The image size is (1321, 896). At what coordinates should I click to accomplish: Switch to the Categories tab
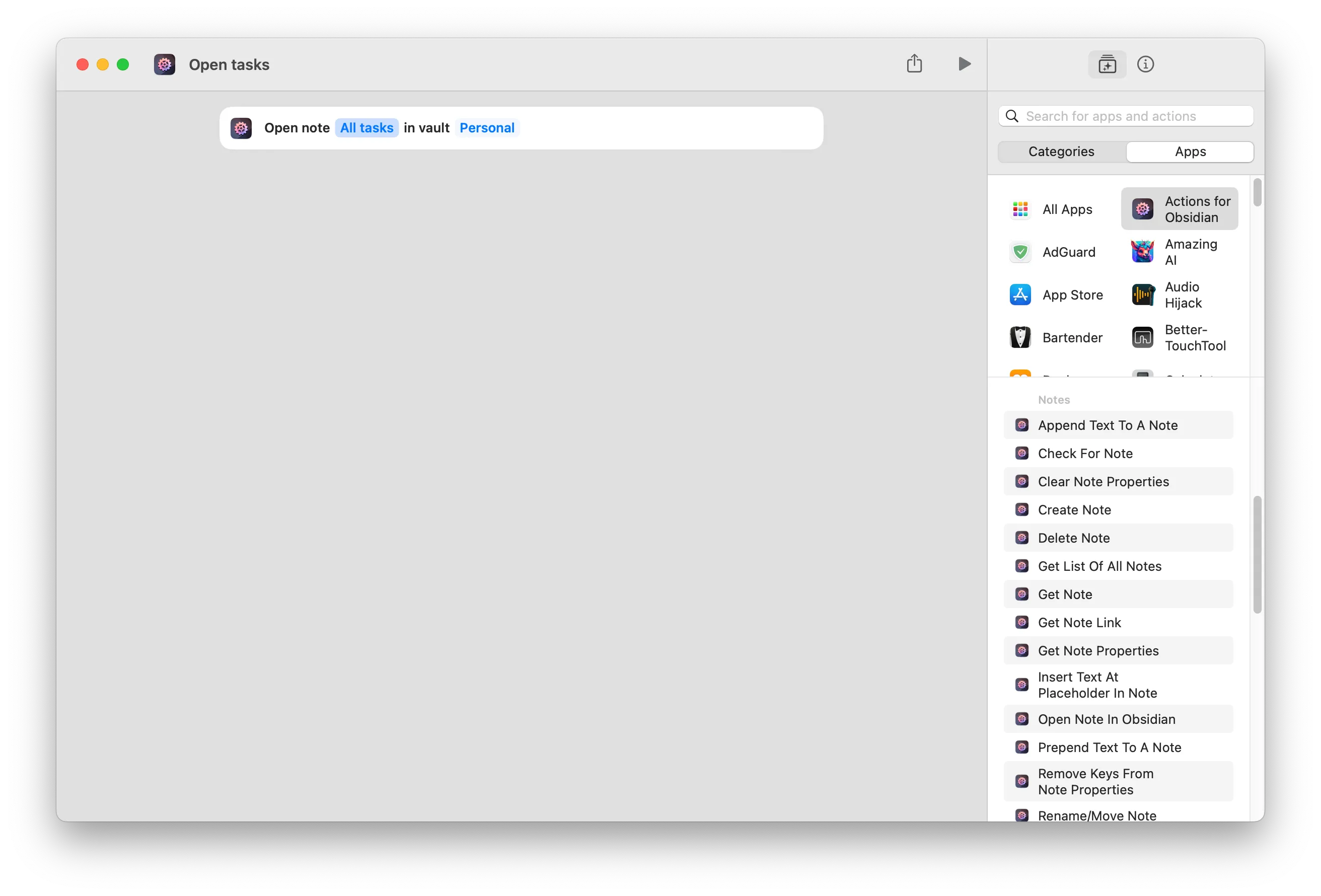tap(1060, 151)
